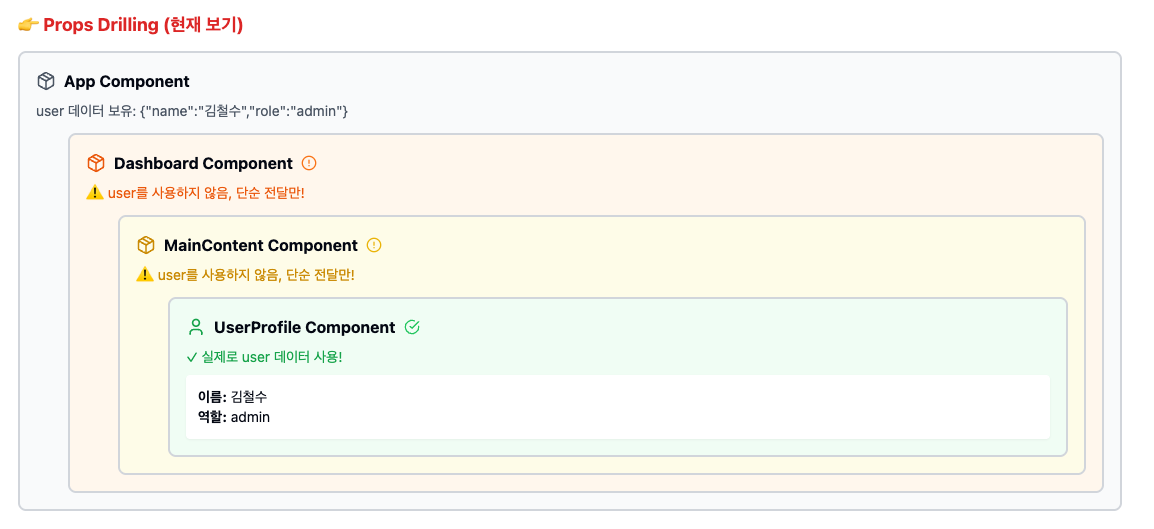Viewport: 1154px width, 529px height.
Task: Click the warning triangle in Dashboard's message
Action: click(95, 192)
